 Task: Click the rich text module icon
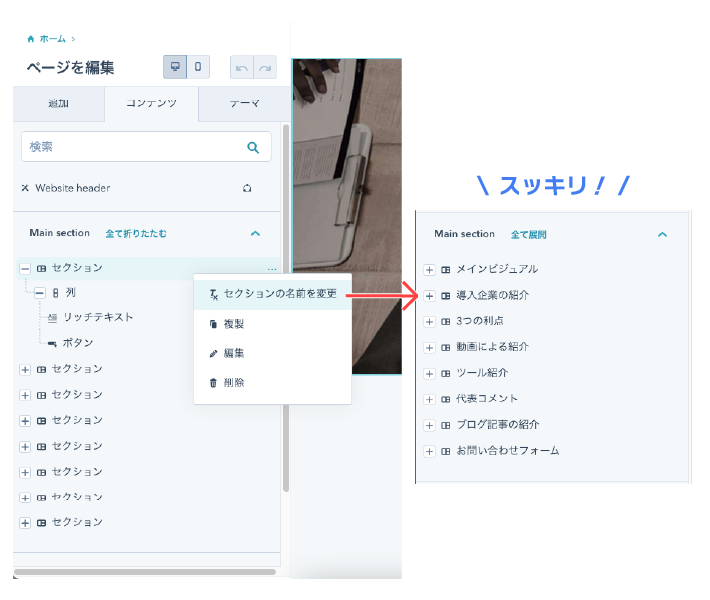53,318
